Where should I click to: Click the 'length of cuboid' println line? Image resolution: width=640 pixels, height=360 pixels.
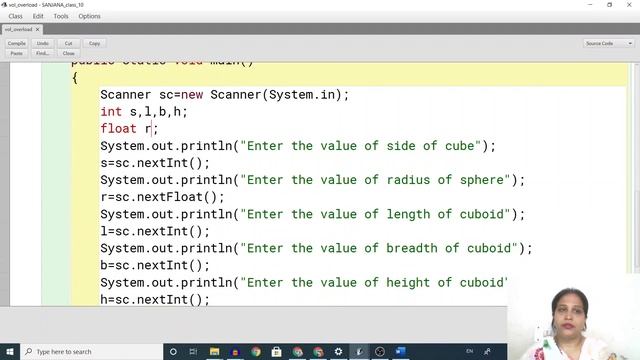[x=313, y=214]
